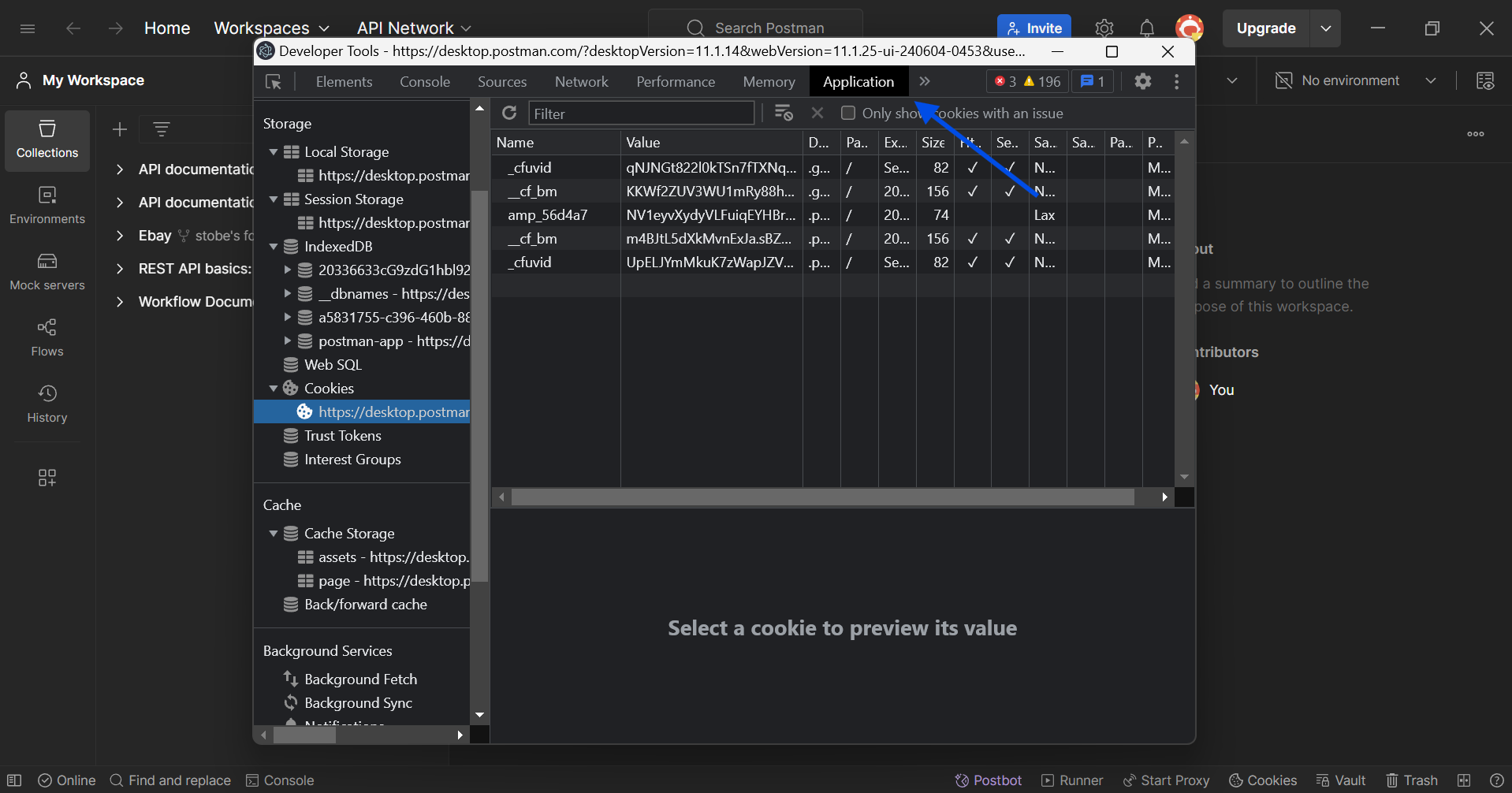The image size is (1512, 793).
Task: Open Postman settings gear icon
Action: click(x=1104, y=28)
